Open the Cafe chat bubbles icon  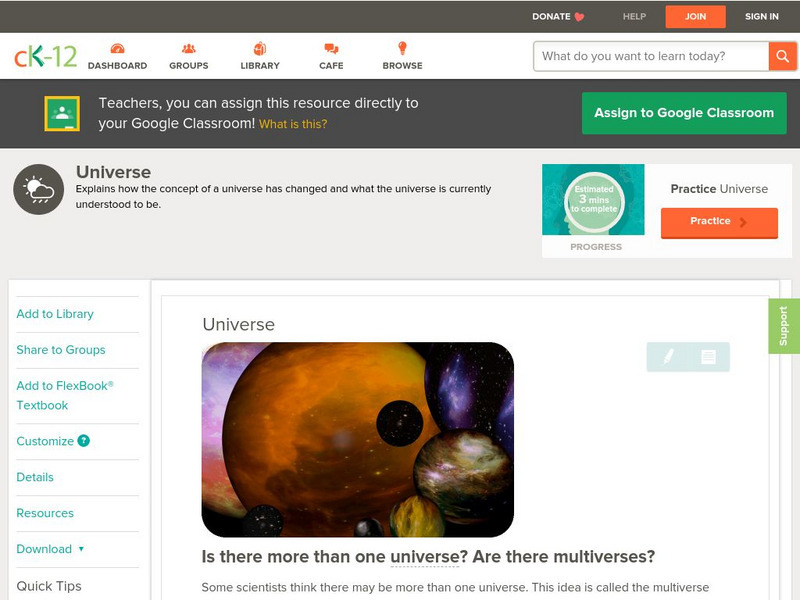point(331,48)
